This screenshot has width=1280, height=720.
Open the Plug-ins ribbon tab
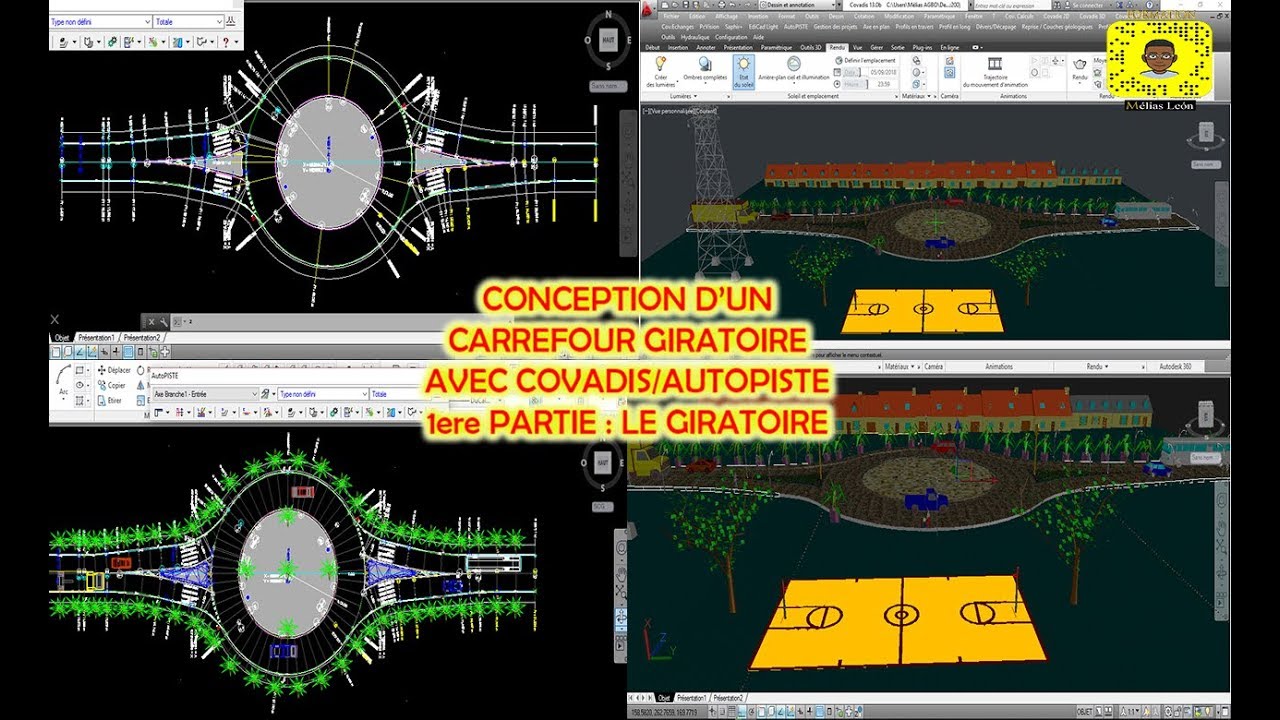pyautogui.click(x=922, y=47)
